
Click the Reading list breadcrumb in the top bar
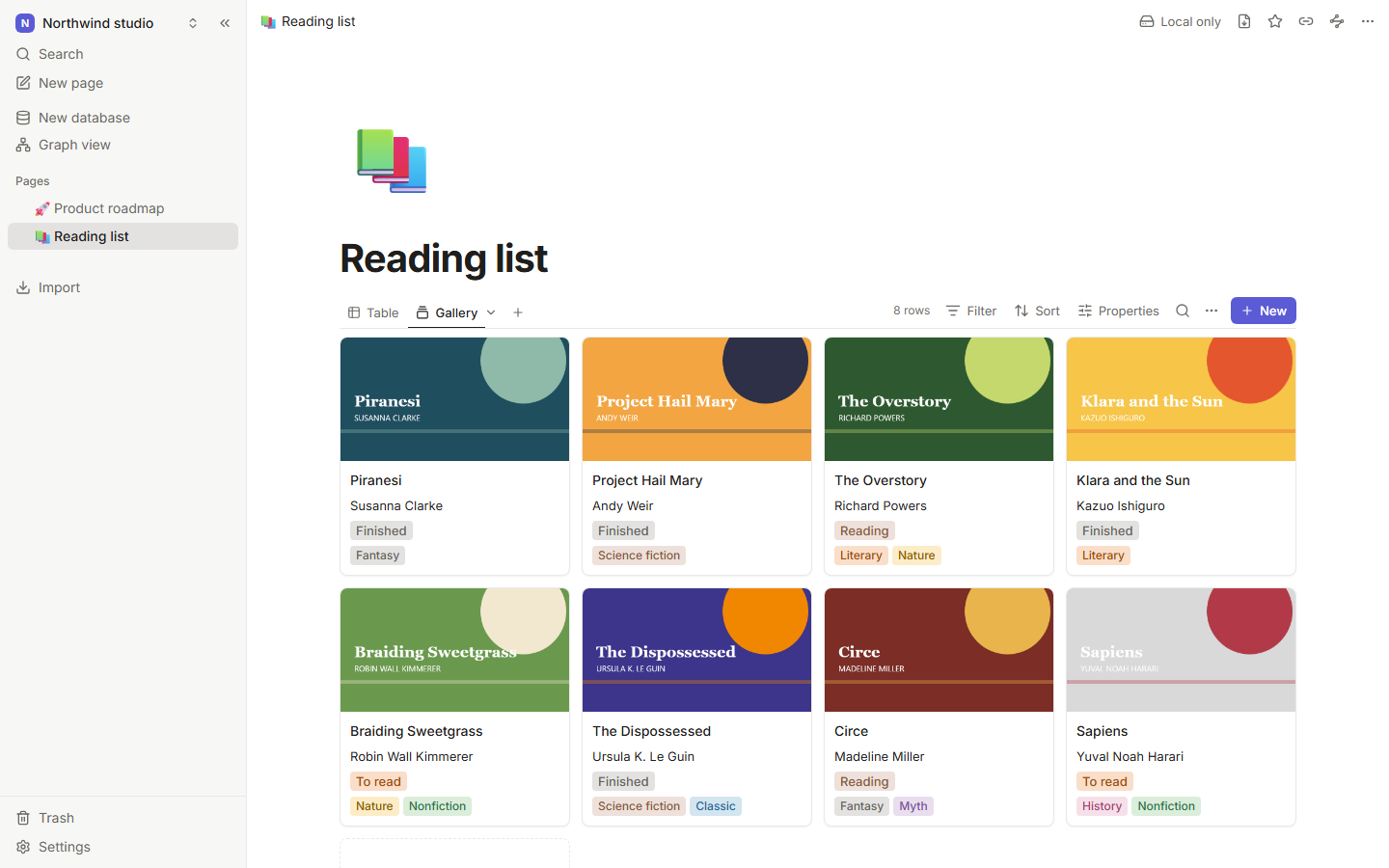309,21
